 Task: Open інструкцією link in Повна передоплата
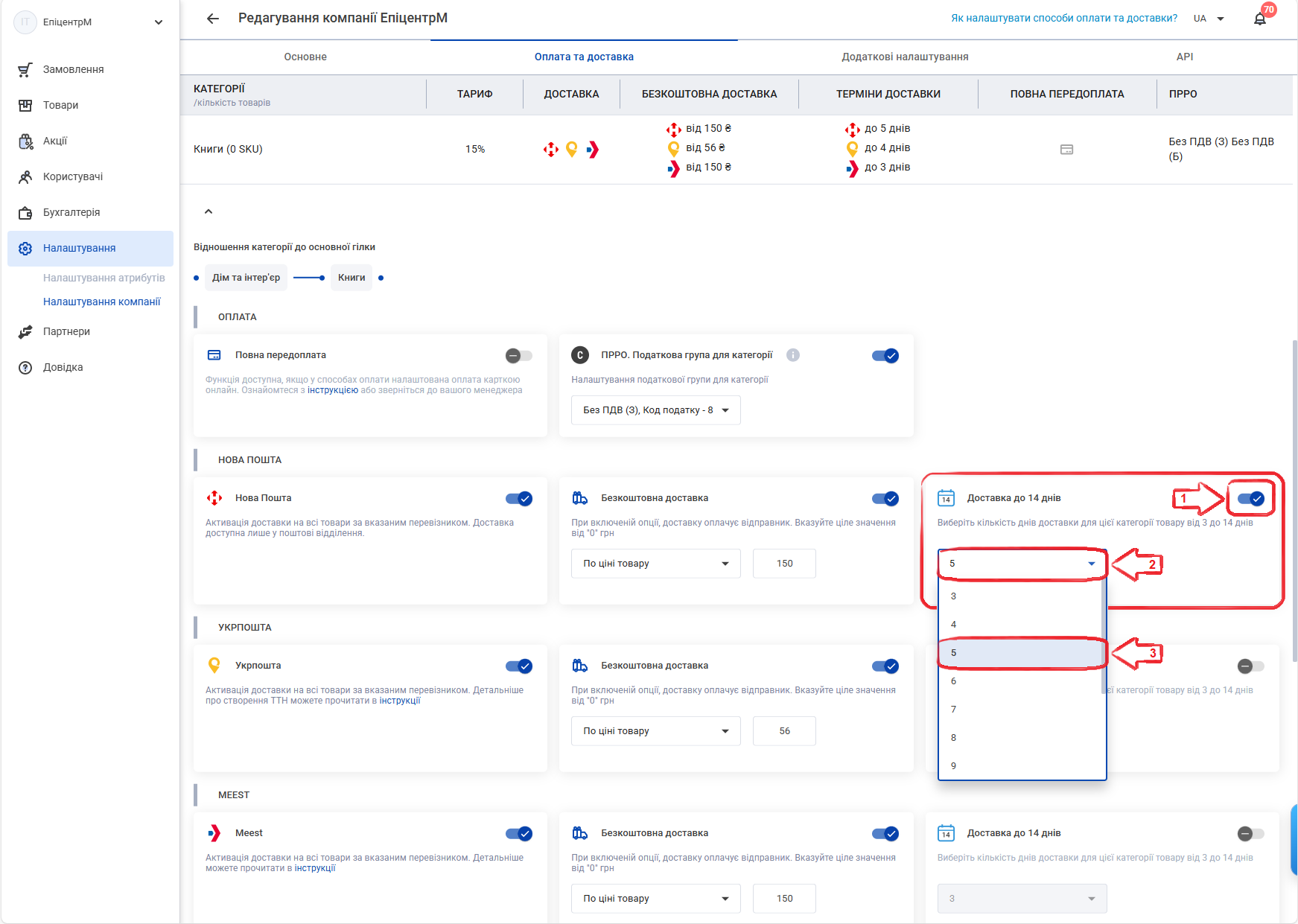click(x=333, y=390)
